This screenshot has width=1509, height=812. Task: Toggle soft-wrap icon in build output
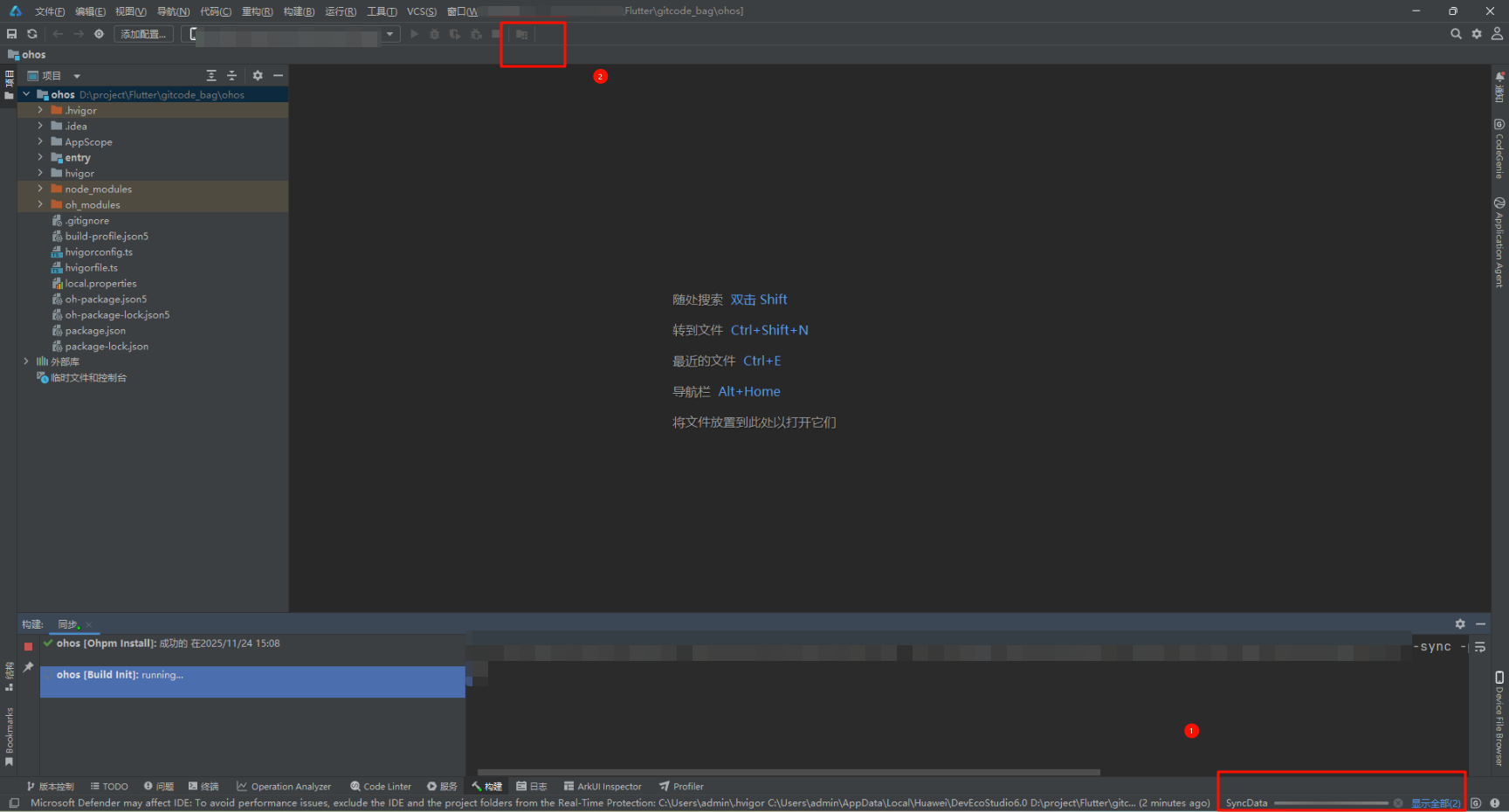[1480, 647]
